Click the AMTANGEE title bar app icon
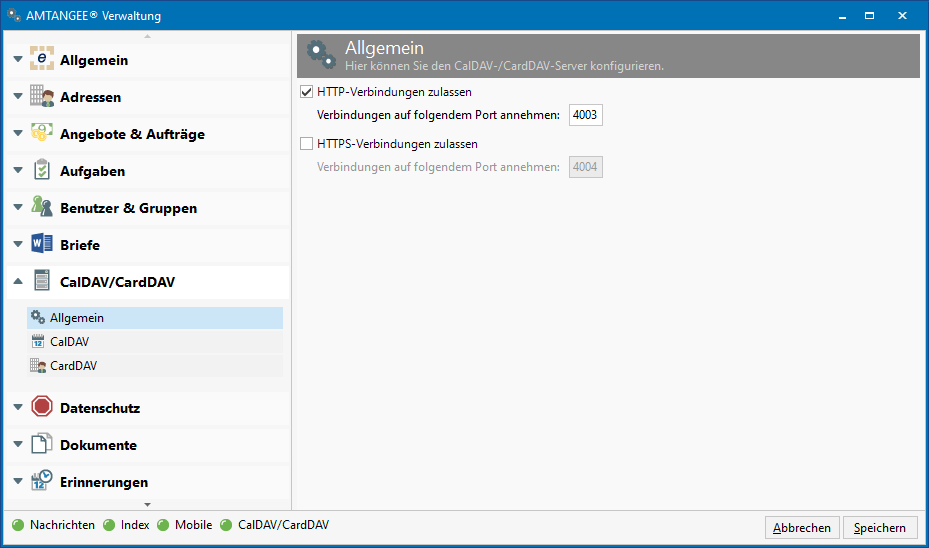Image resolution: width=929 pixels, height=548 pixels. [14, 15]
